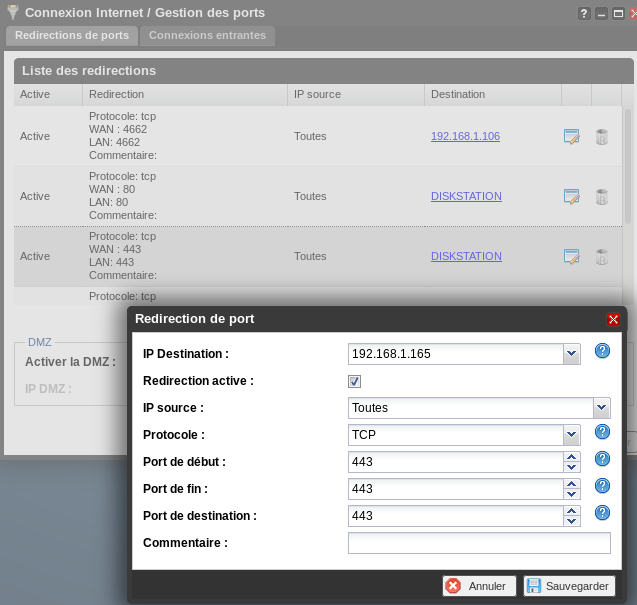The image size is (637, 605).
Task: Delete the 192.168.1.106 redirection row
Action: tap(601, 137)
